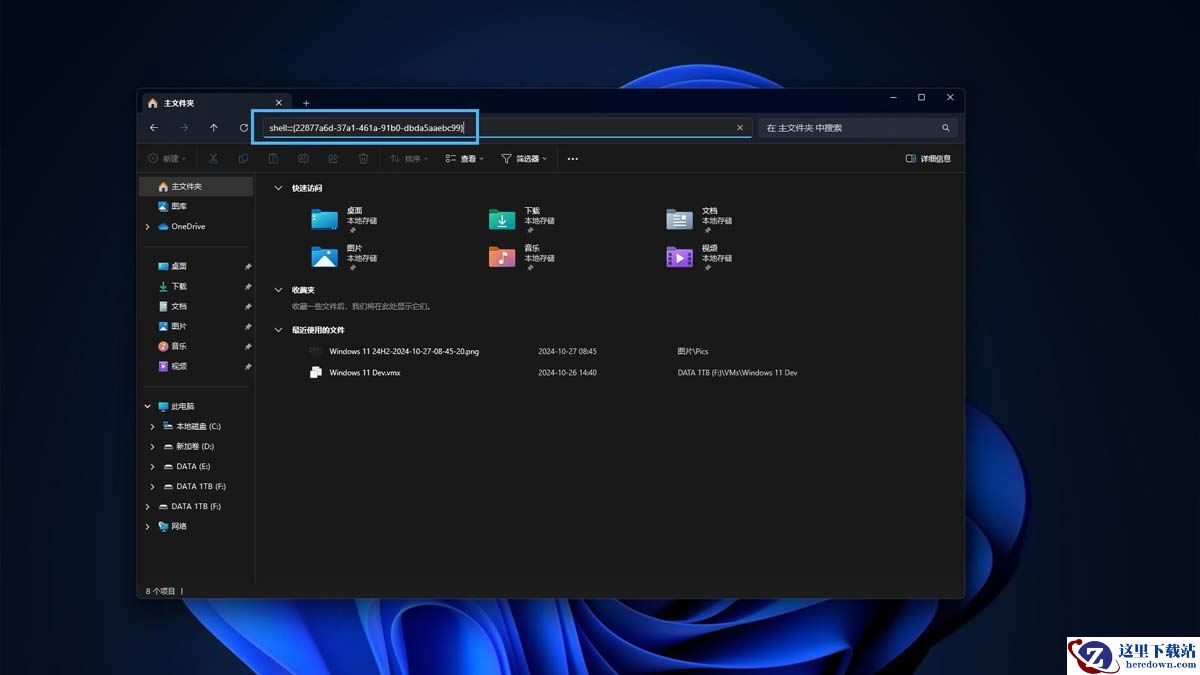Image resolution: width=1200 pixels, height=675 pixels.
Task: Select pinned 音乐 in the sidebar
Action: click(x=173, y=346)
